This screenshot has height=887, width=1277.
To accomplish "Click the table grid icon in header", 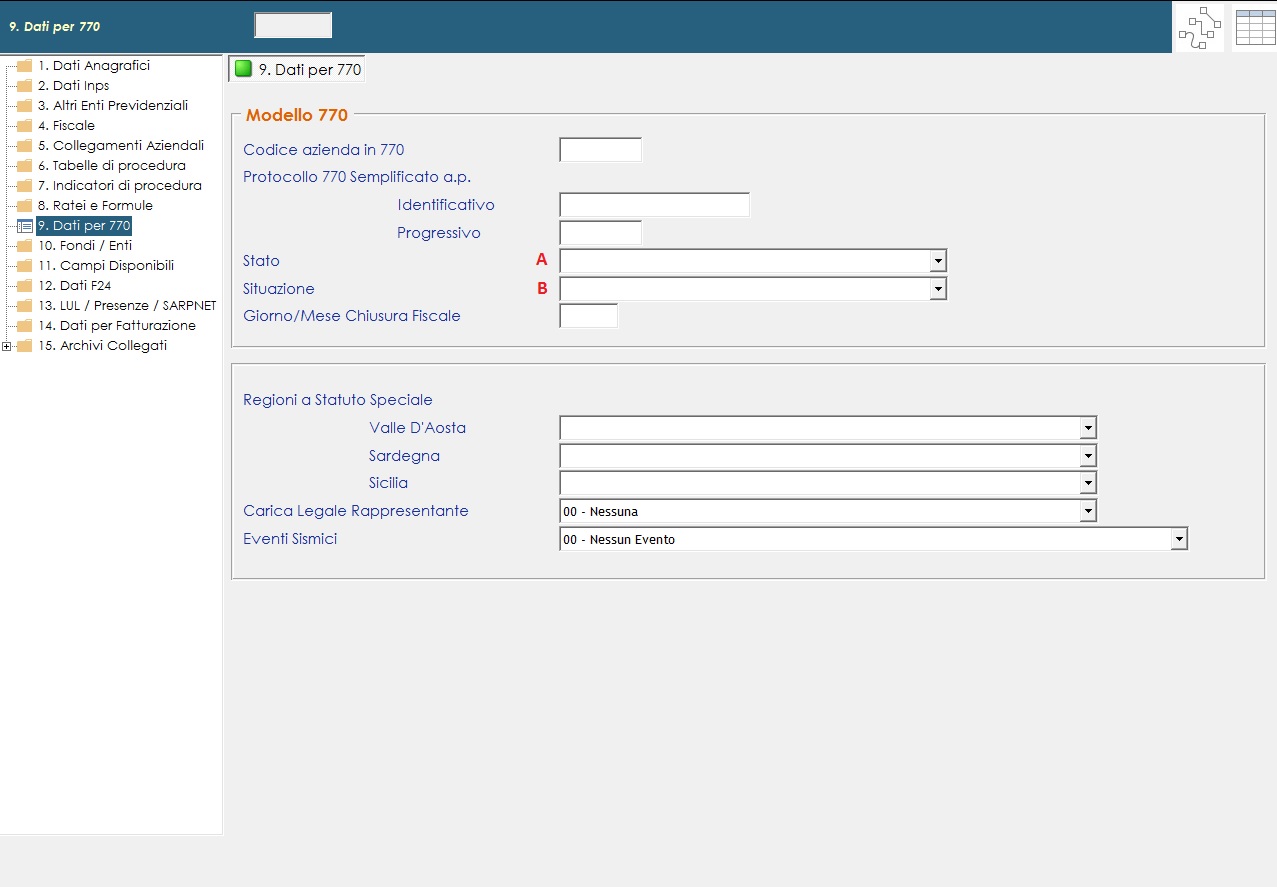I will coord(1255,27).
